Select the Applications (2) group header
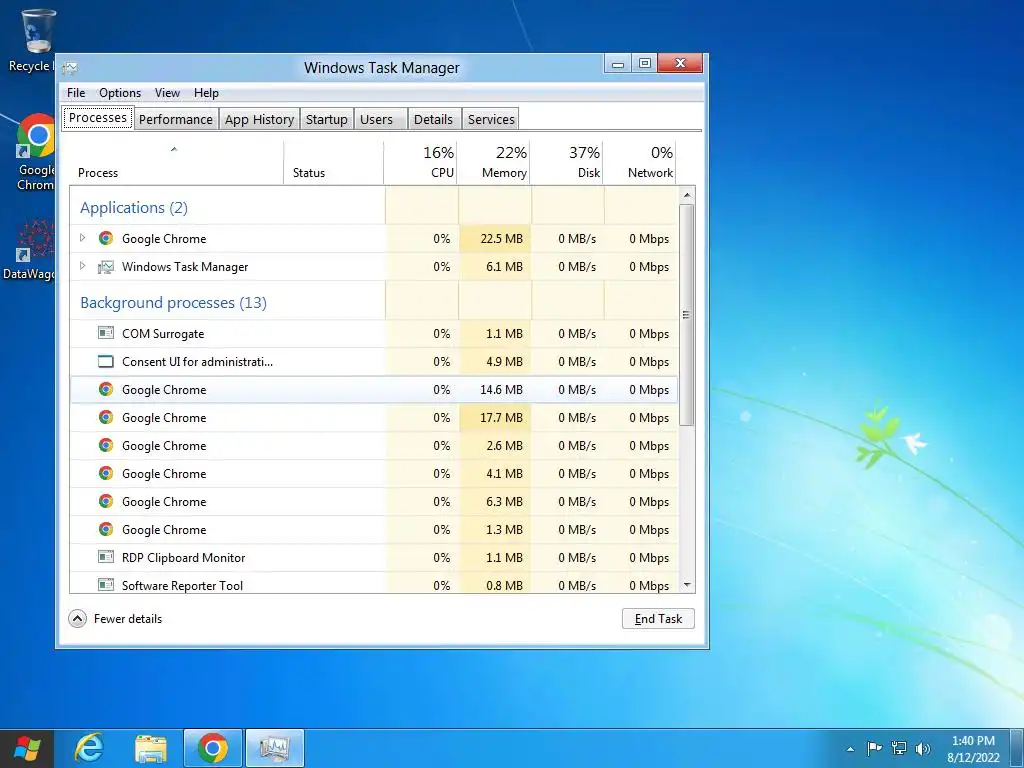1024x768 pixels. (134, 208)
